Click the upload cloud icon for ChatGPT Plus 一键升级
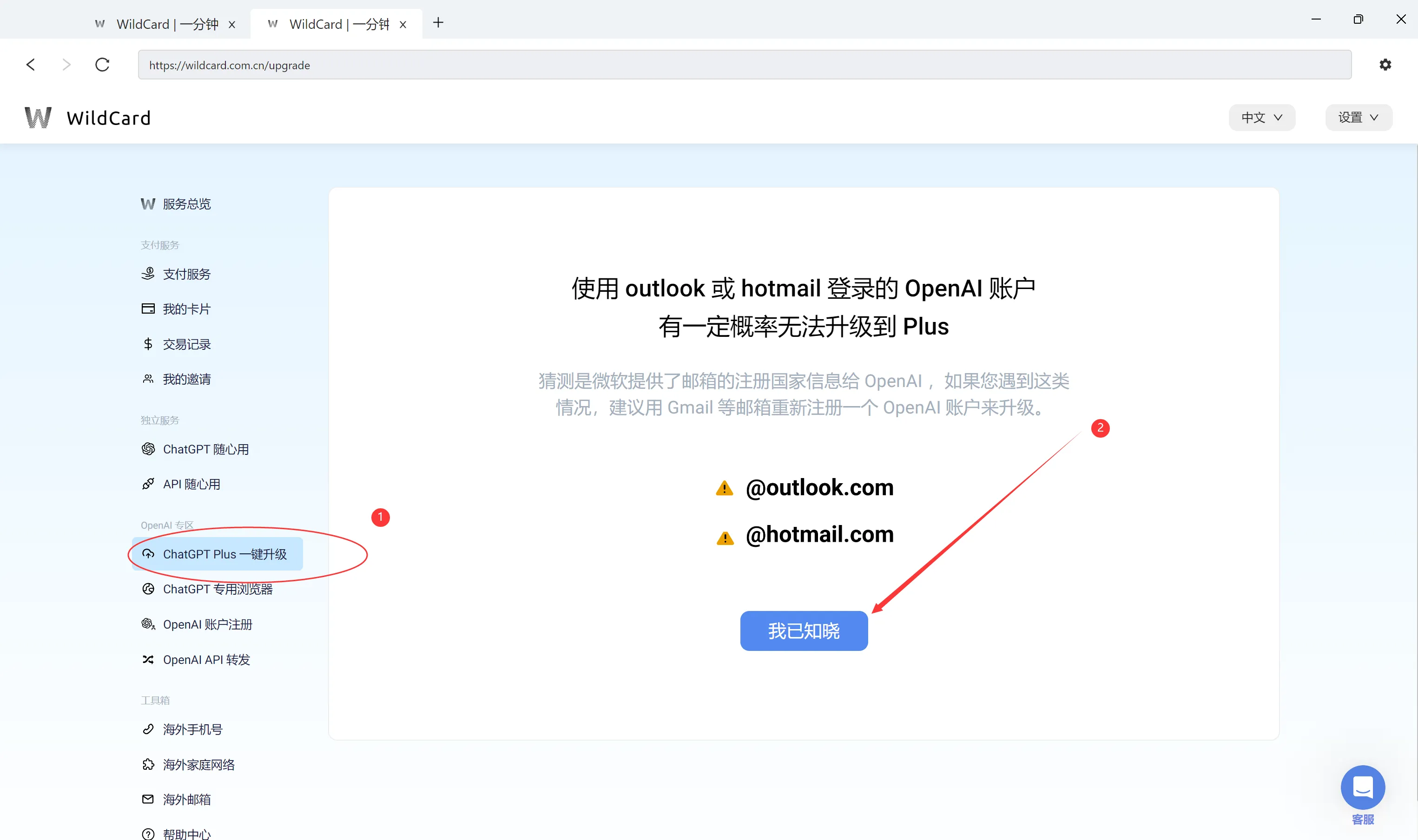 148,554
